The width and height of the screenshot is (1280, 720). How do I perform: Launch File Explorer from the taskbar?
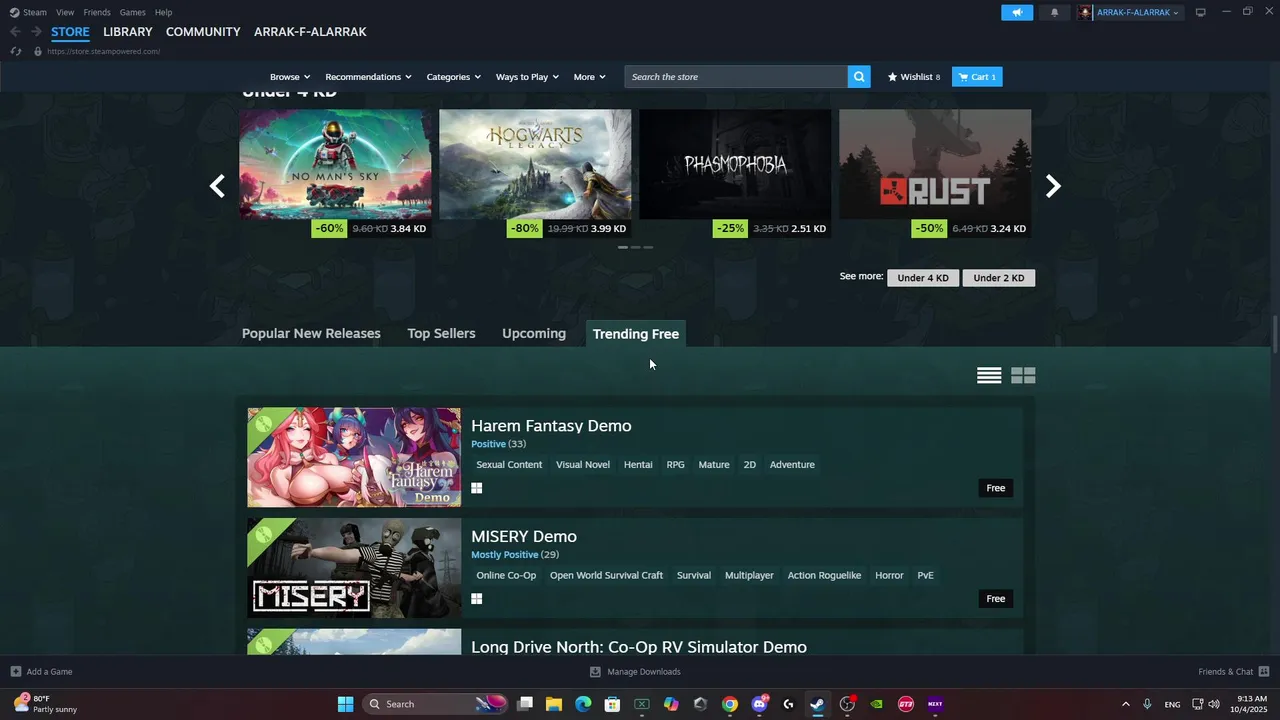point(554,704)
